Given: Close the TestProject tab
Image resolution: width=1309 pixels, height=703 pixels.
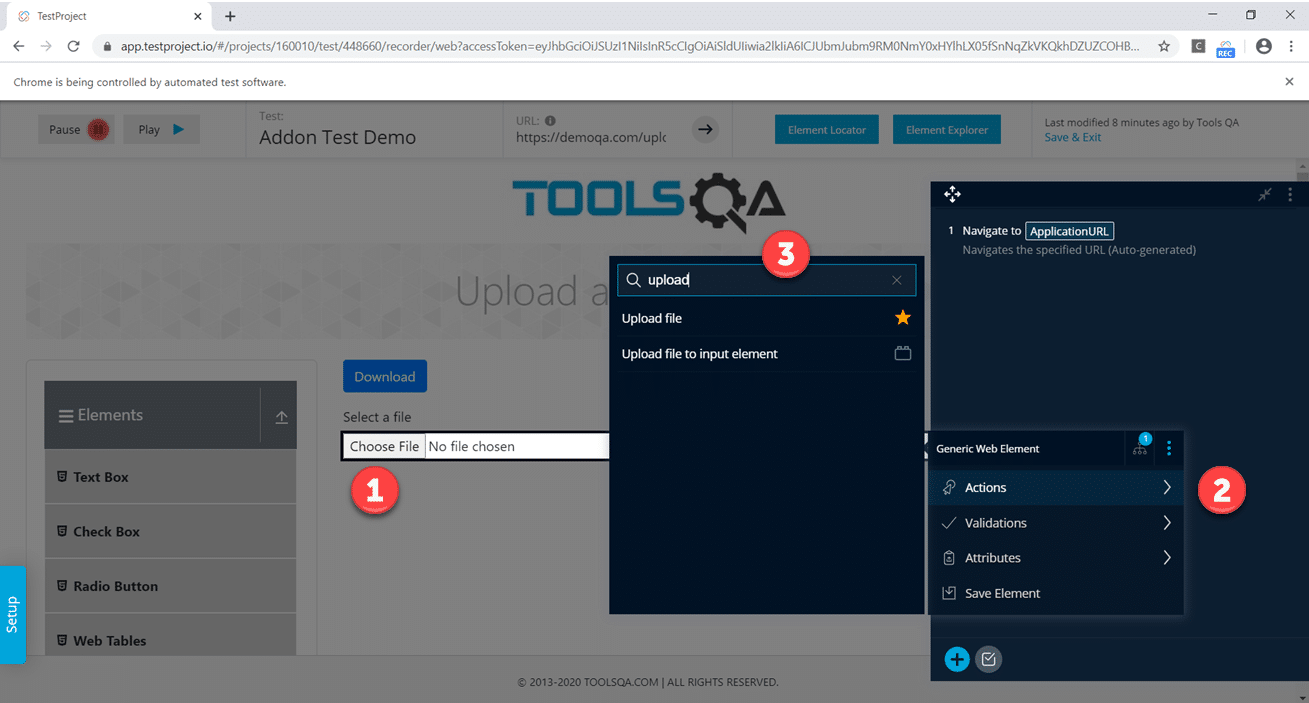Looking at the screenshot, I should coord(198,16).
